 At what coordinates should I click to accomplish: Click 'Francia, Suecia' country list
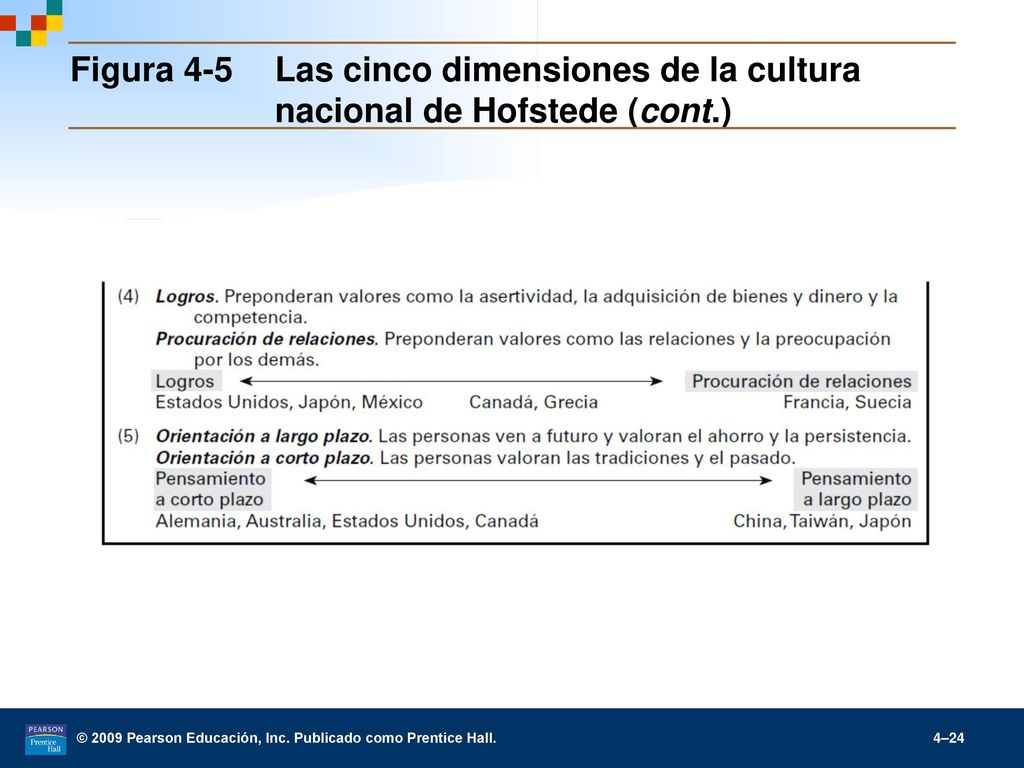pos(847,402)
